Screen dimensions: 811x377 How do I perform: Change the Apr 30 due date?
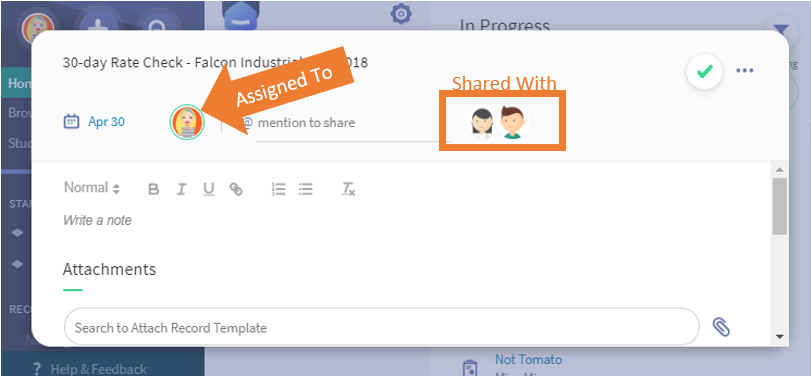[106, 122]
